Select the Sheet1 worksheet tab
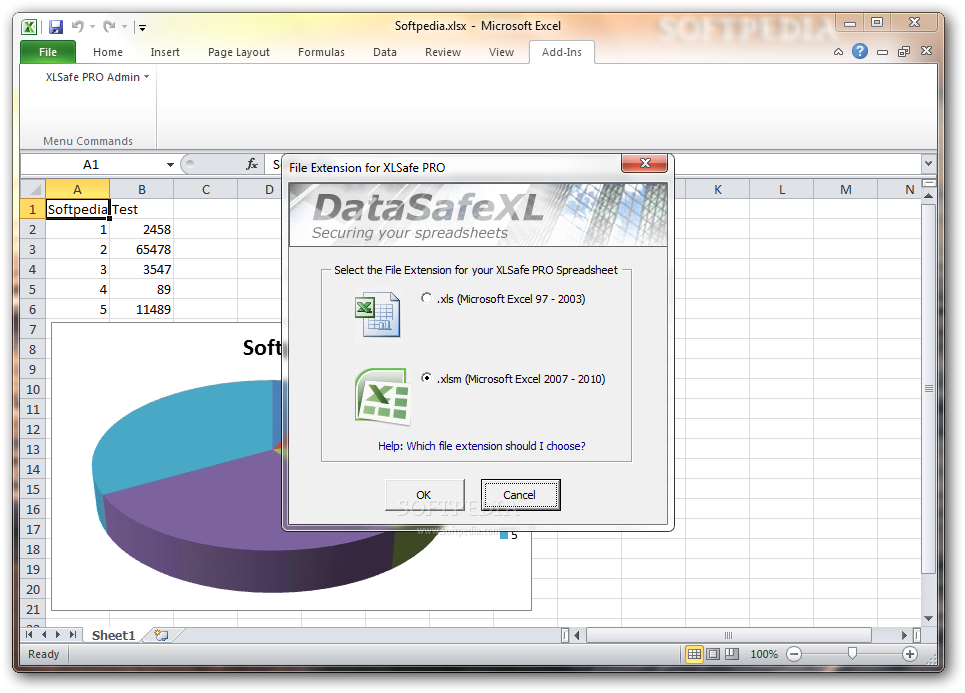965x693 pixels. 113,635
